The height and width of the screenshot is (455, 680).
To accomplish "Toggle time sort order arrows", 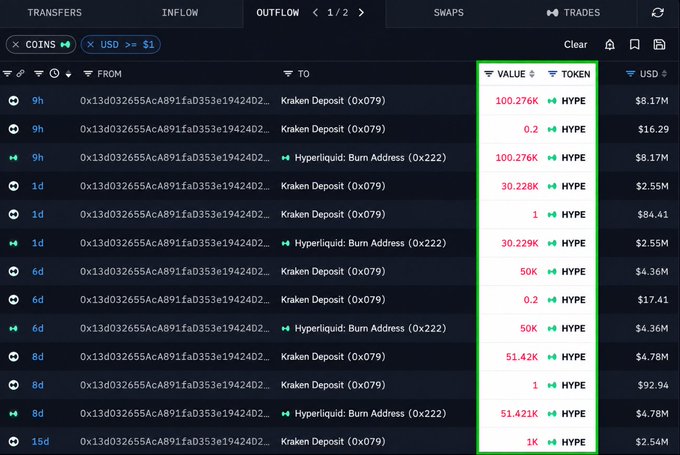I will (68, 74).
